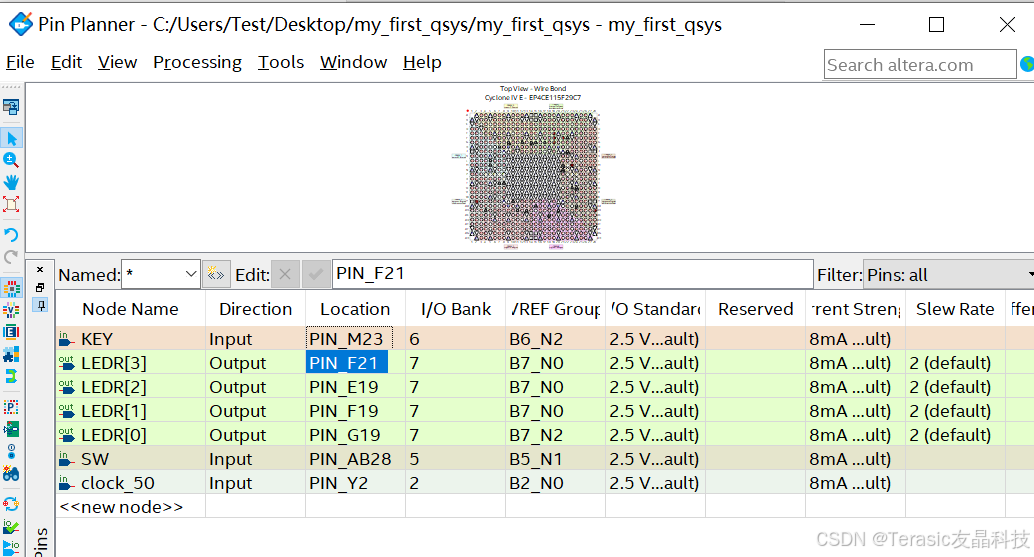Click the fit-to-window icon with red arrows

coord(11,204)
